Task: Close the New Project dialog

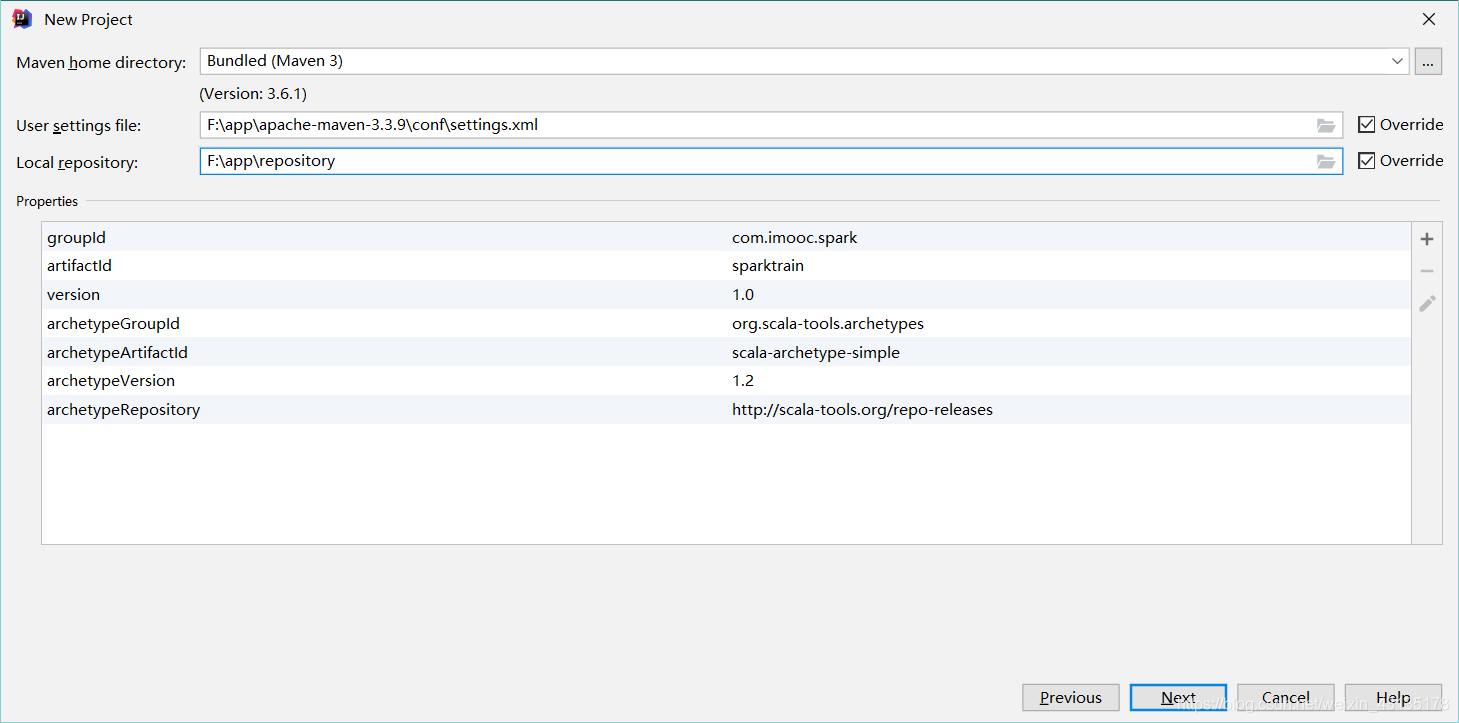Action: 1429,19
